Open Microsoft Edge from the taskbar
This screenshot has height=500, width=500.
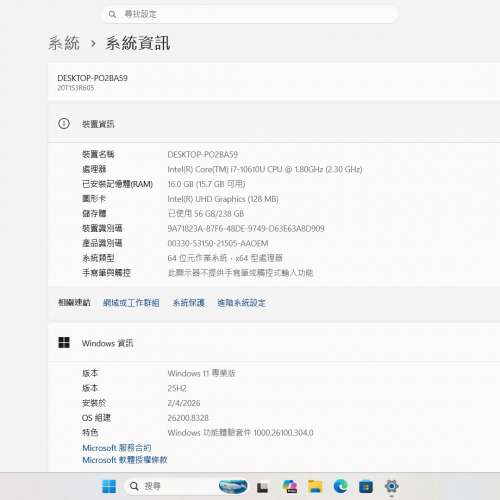(340, 486)
